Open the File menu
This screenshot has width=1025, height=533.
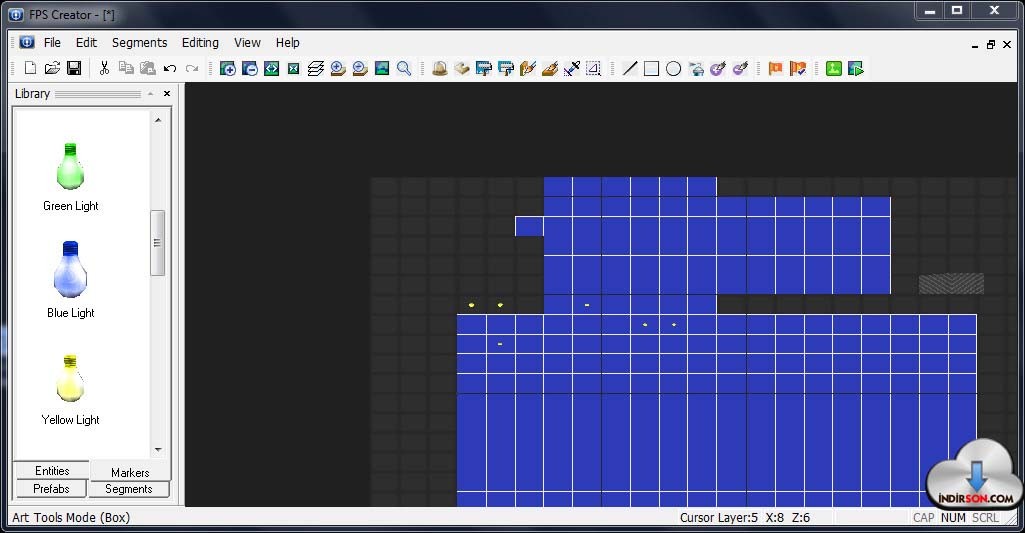tap(52, 43)
